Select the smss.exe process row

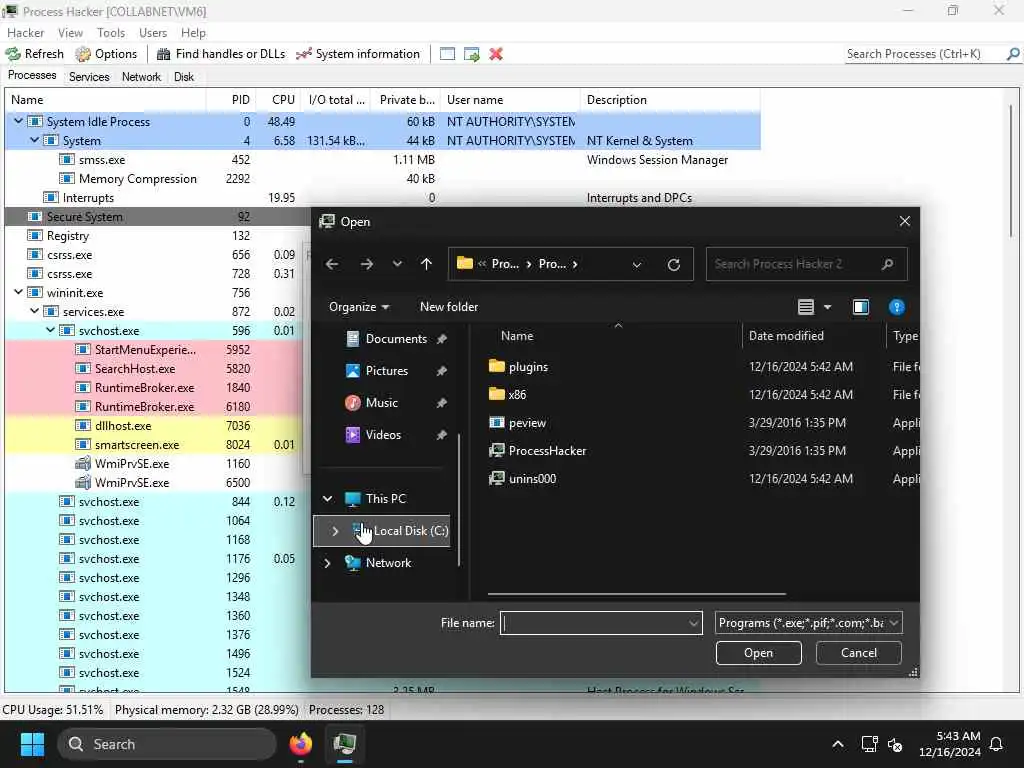pos(382,160)
